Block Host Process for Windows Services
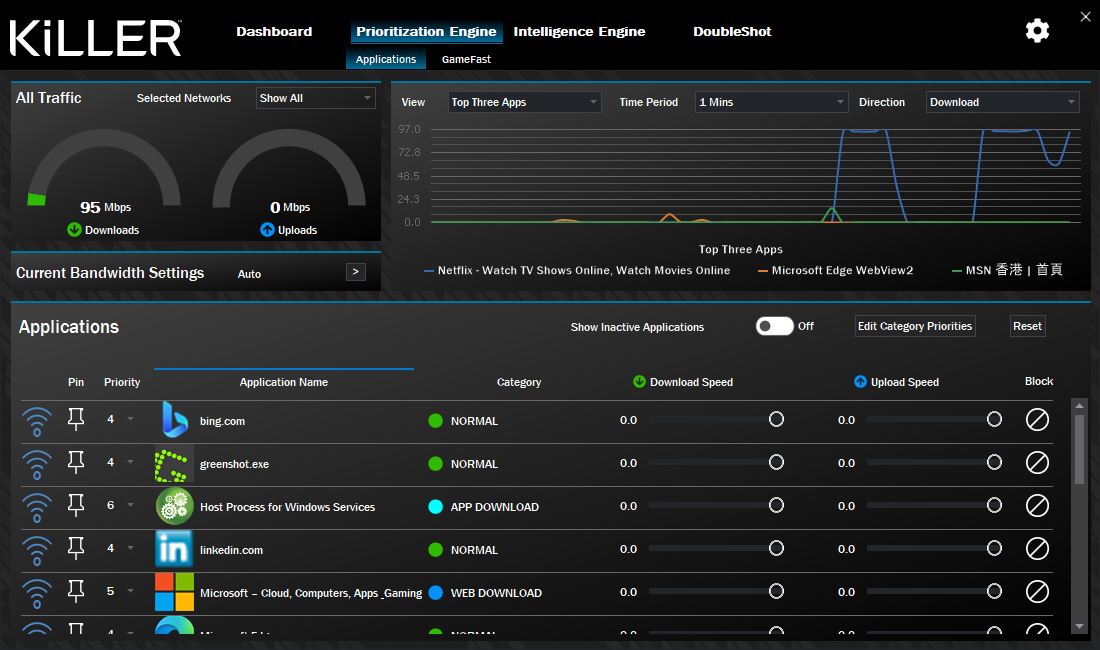 point(1037,506)
